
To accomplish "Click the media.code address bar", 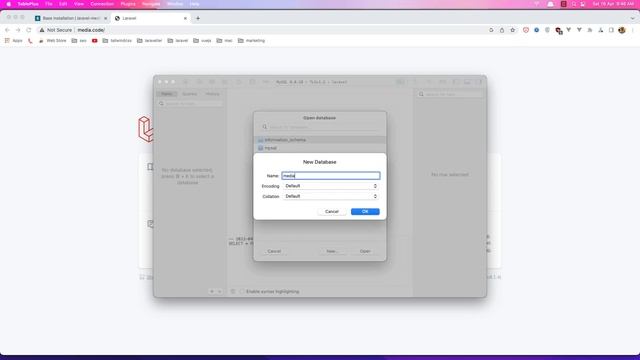I will tap(91, 30).
